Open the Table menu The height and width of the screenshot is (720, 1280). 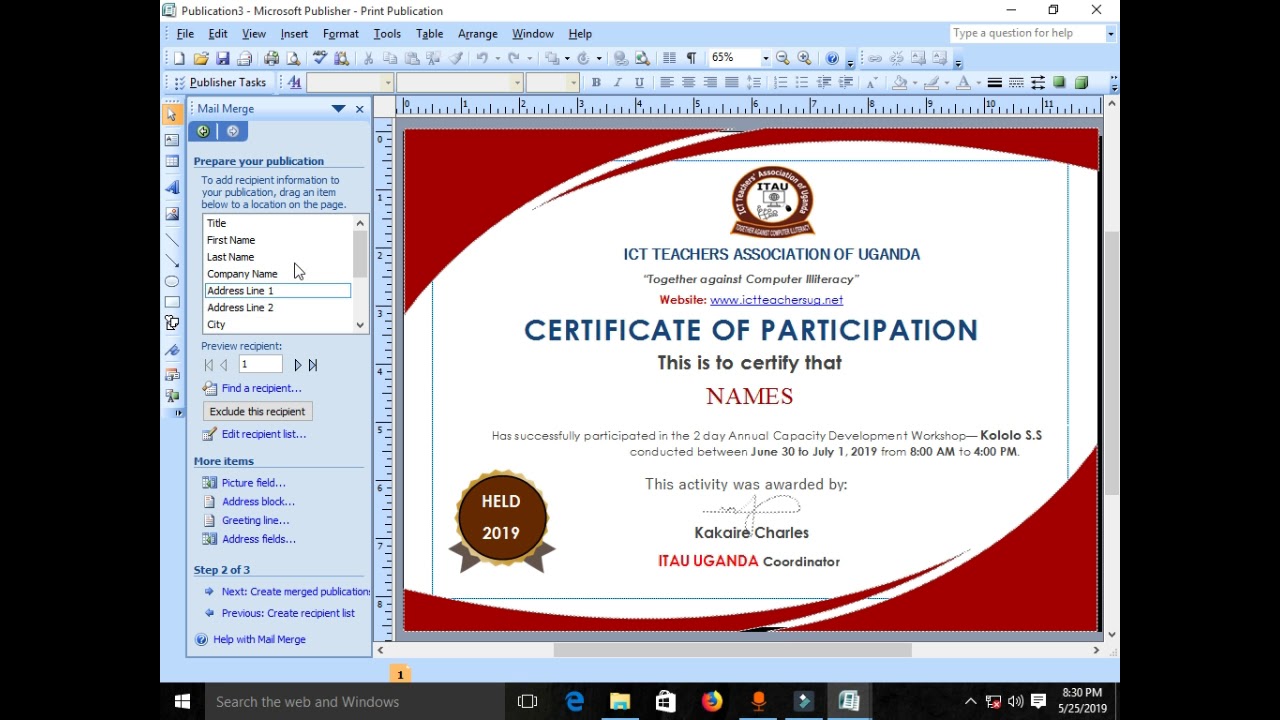(x=429, y=34)
